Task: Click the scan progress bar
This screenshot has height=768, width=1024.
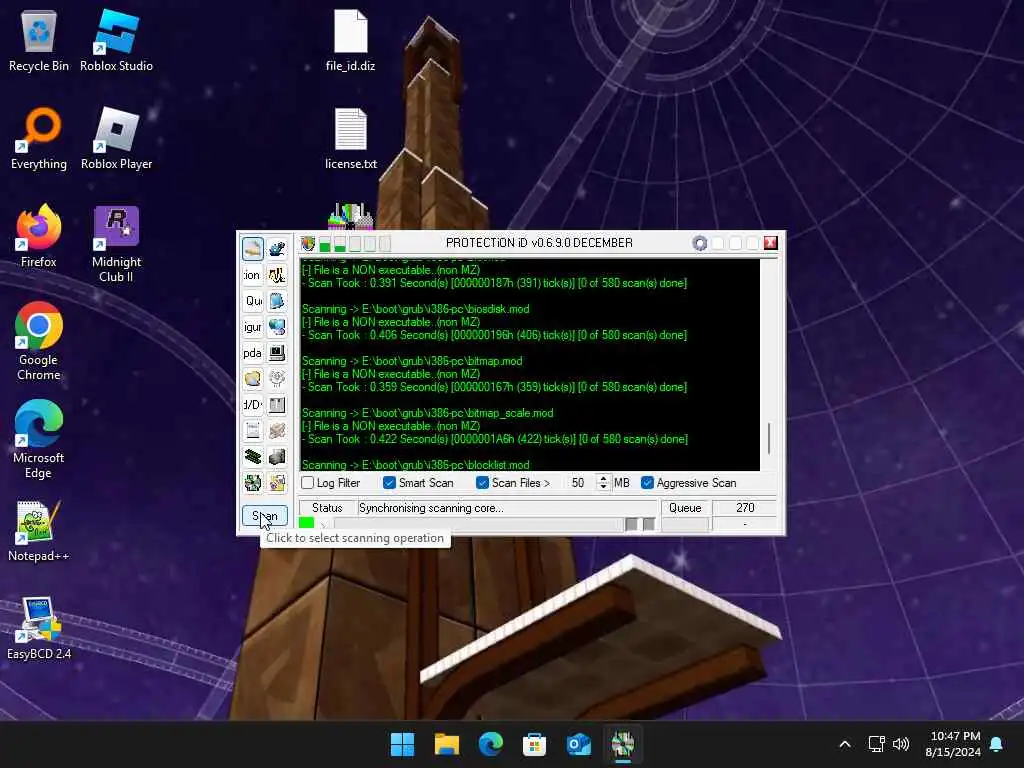Action: click(477, 524)
